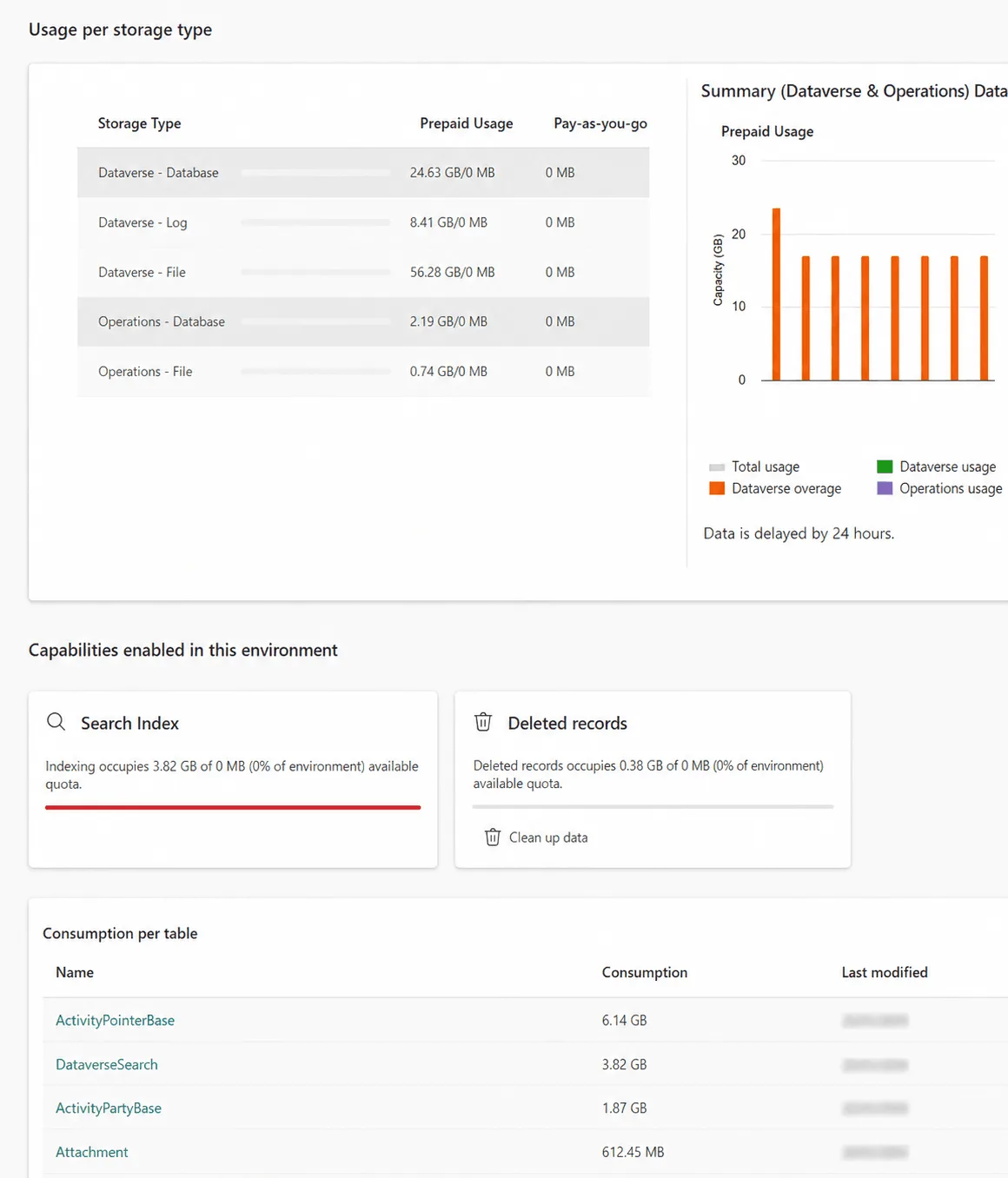The height and width of the screenshot is (1178, 1008).
Task: Open the DataverseSearch table link
Action: [107, 1064]
